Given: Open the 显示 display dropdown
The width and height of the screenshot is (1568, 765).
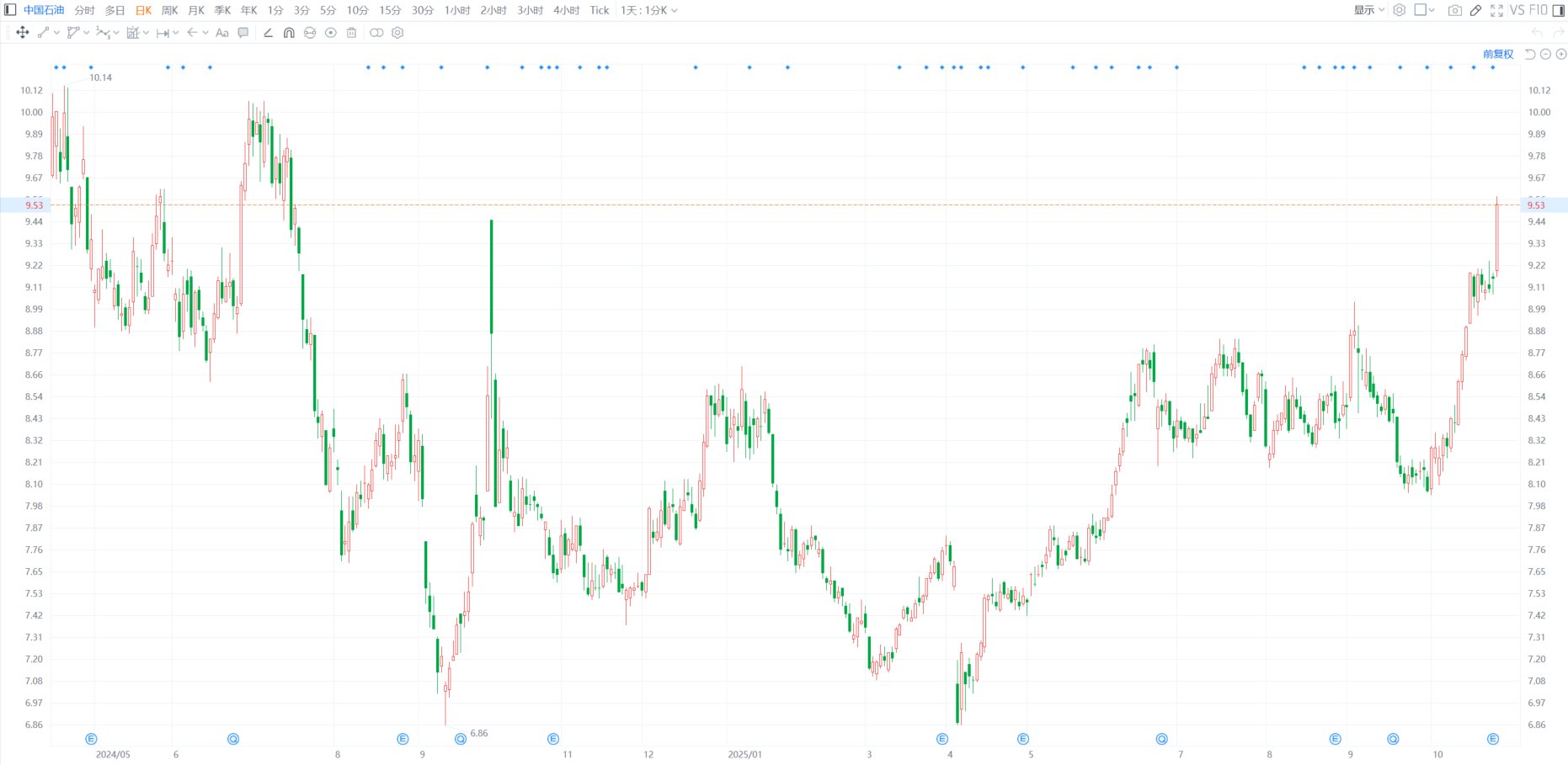Looking at the screenshot, I should [x=1368, y=10].
